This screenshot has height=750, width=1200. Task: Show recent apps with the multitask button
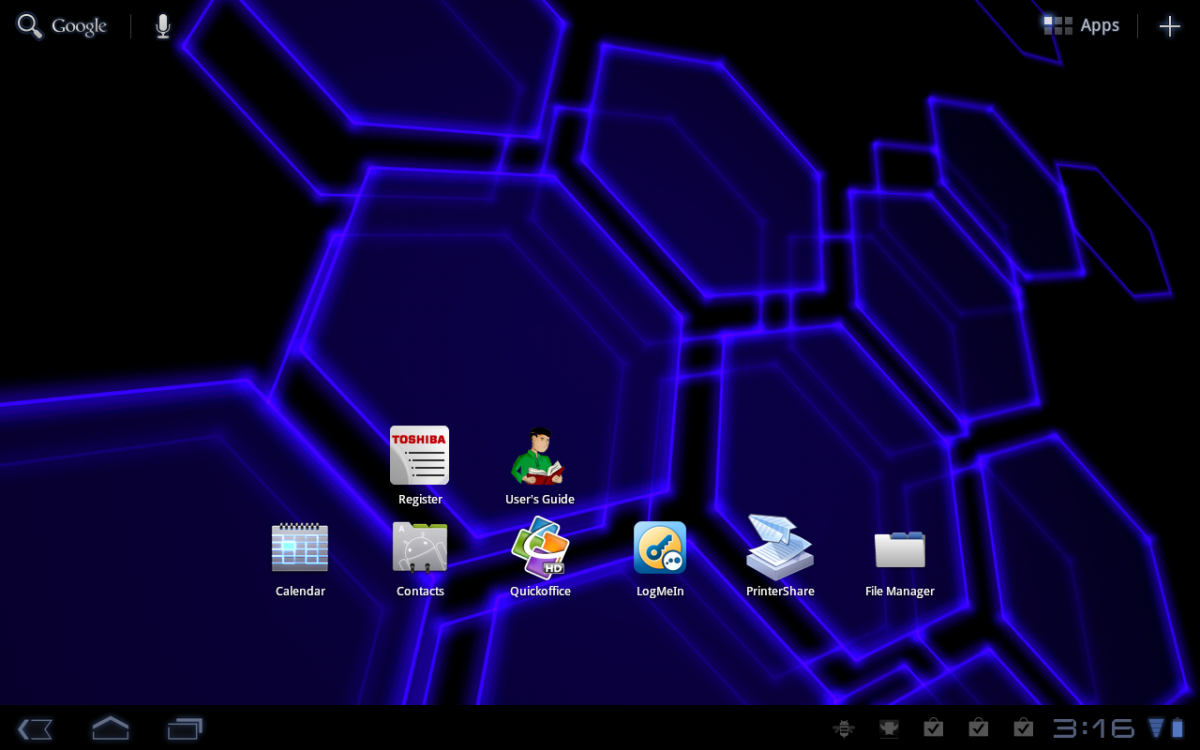(x=184, y=729)
